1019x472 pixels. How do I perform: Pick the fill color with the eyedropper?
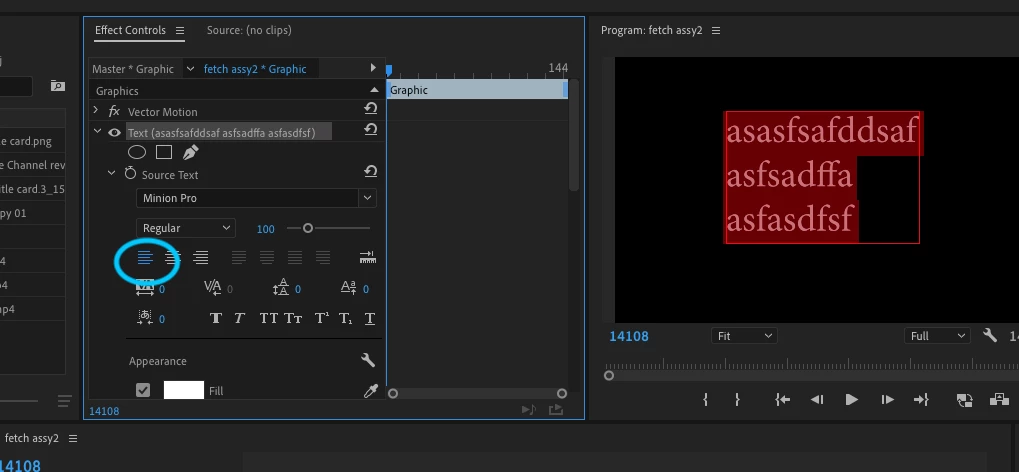point(370,391)
